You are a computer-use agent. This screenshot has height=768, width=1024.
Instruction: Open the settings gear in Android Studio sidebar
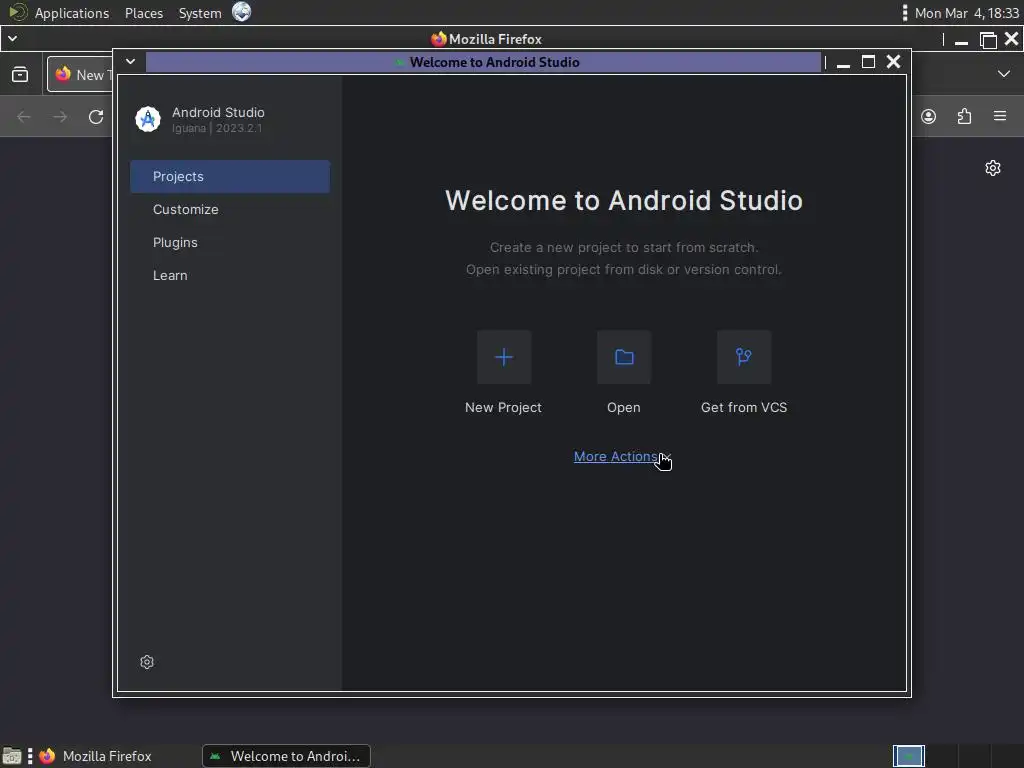[147, 662]
